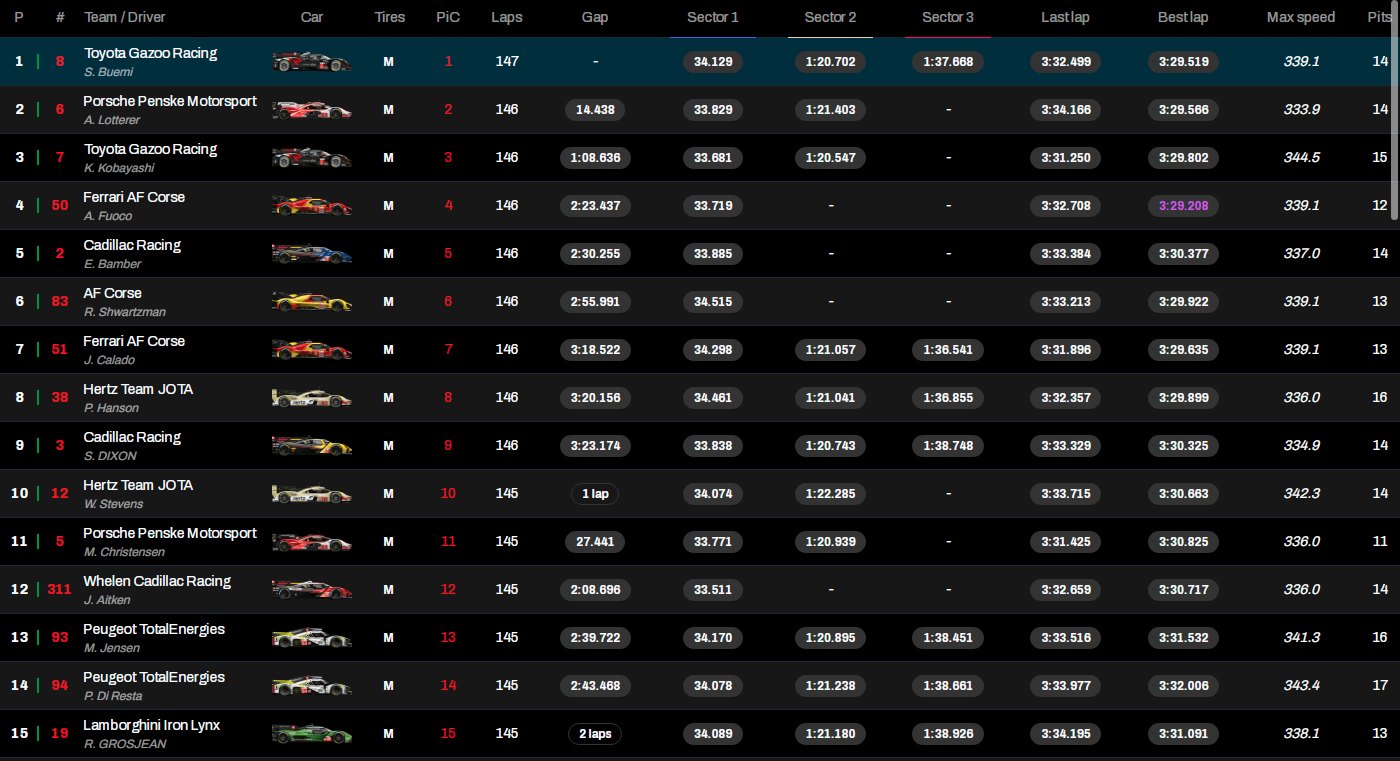Select the yellow #83 AF Corse car icon
Image resolution: width=1400 pixels, height=761 pixels.
click(311, 302)
